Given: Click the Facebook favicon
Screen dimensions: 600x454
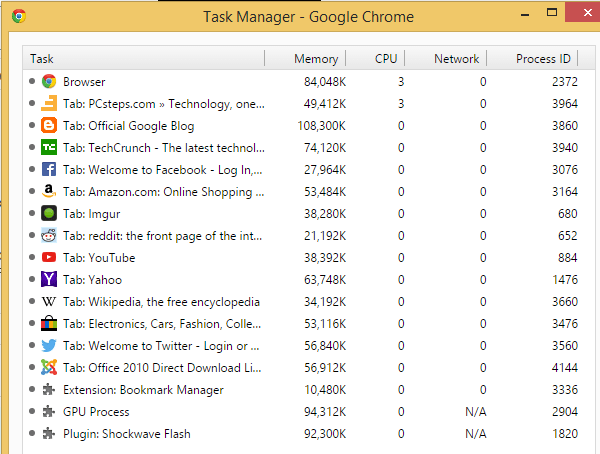Looking at the screenshot, I should click(x=49, y=170).
